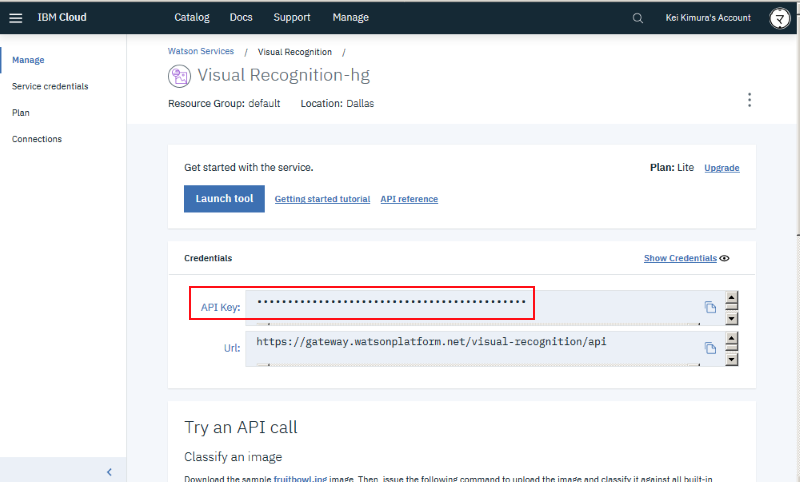The height and width of the screenshot is (482, 800).
Task: Open the fruitbowl.jpg sample link
Action: (300, 478)
